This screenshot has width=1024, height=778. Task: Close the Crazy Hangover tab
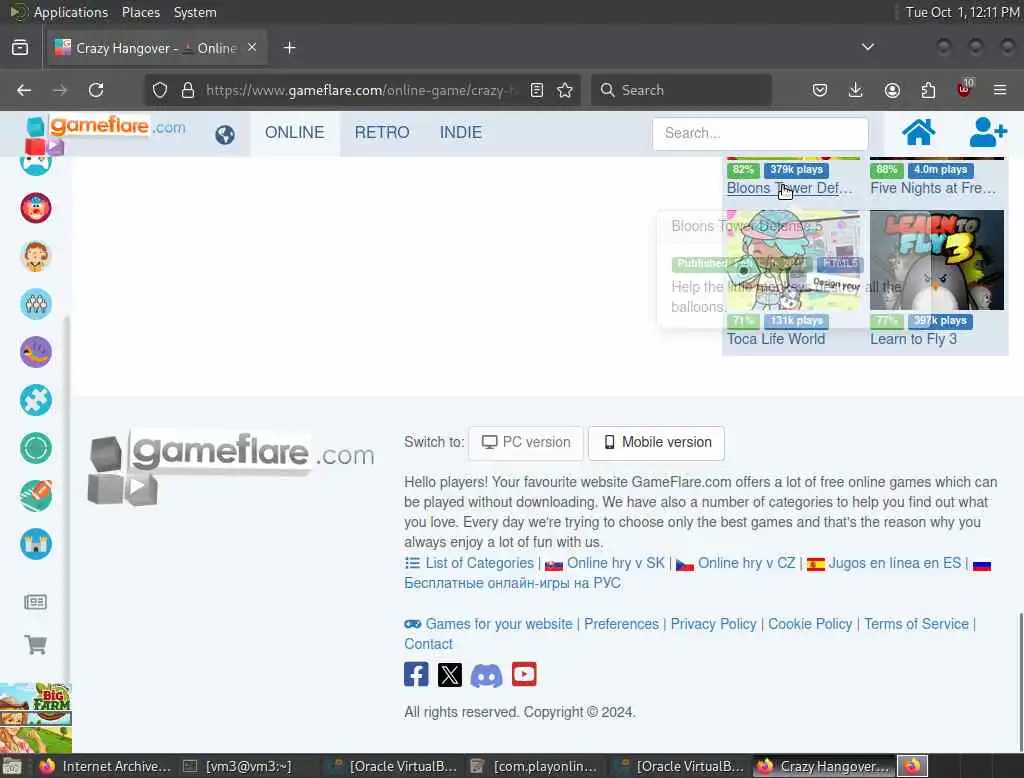(252, 48)
